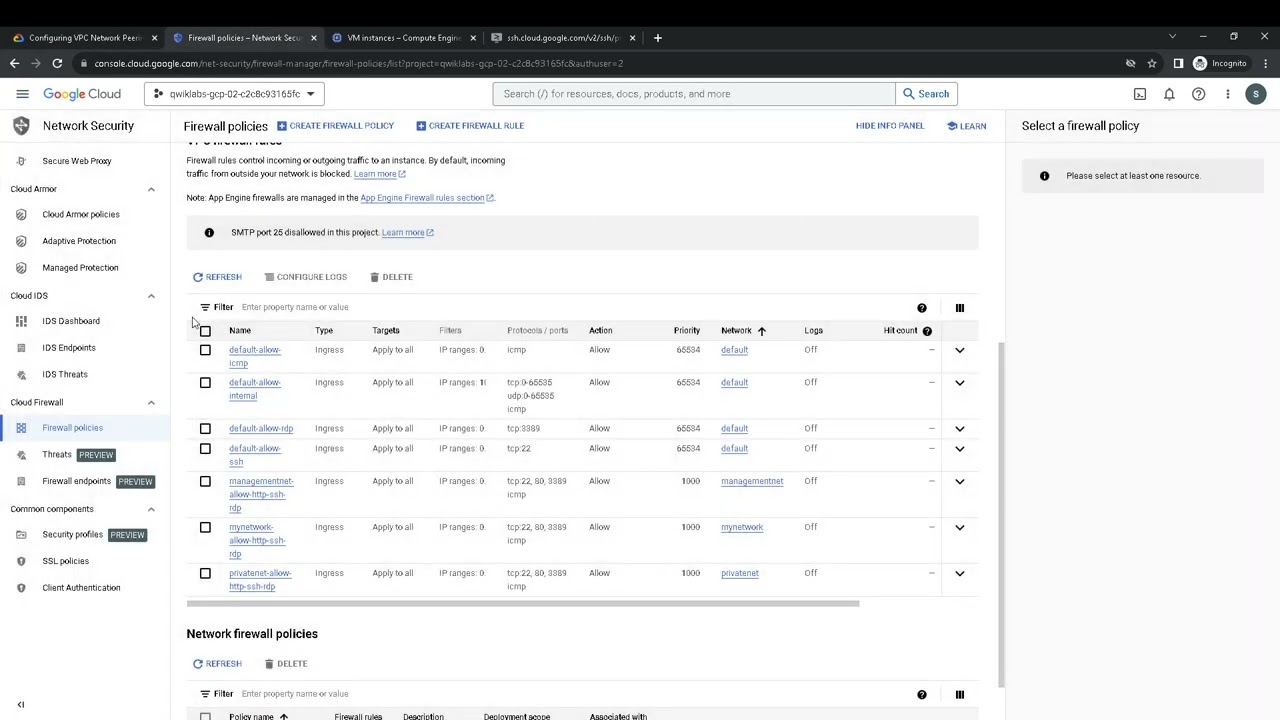Activate Cloud Shell terminal icon
The width and height of the screenshot is (1280, 720).
tap(1140, 94)
